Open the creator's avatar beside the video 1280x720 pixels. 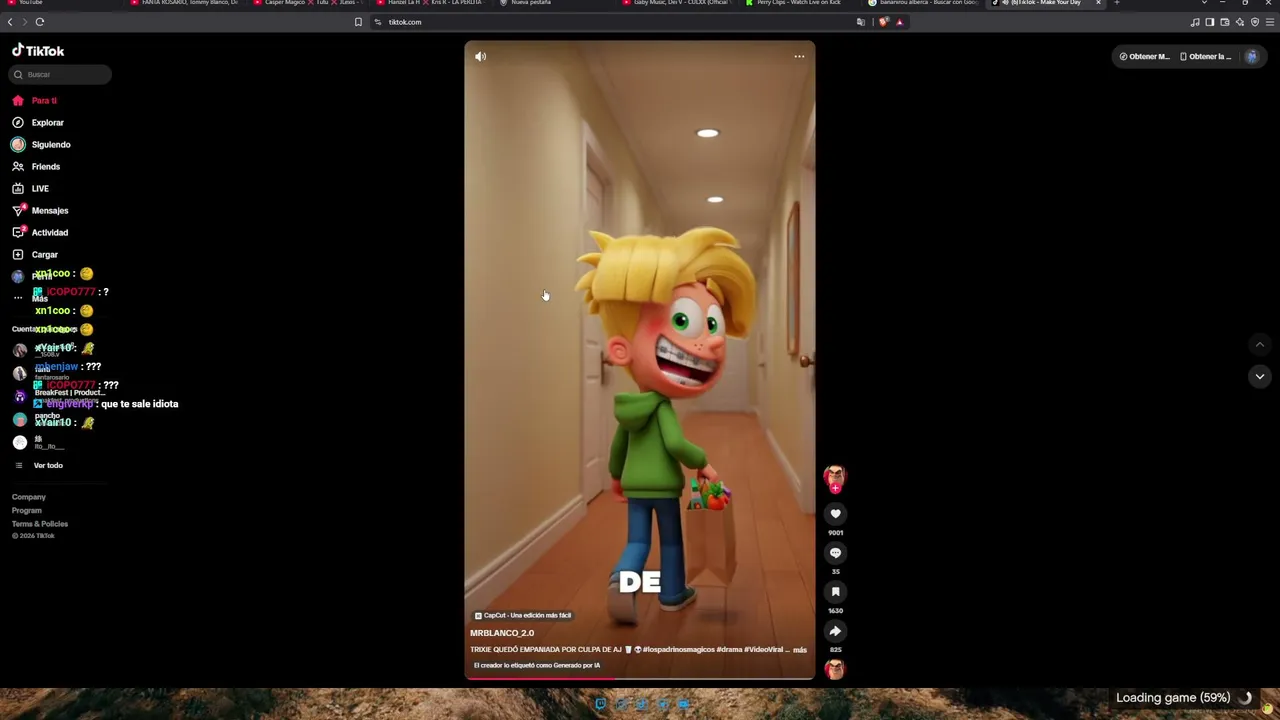835,477
